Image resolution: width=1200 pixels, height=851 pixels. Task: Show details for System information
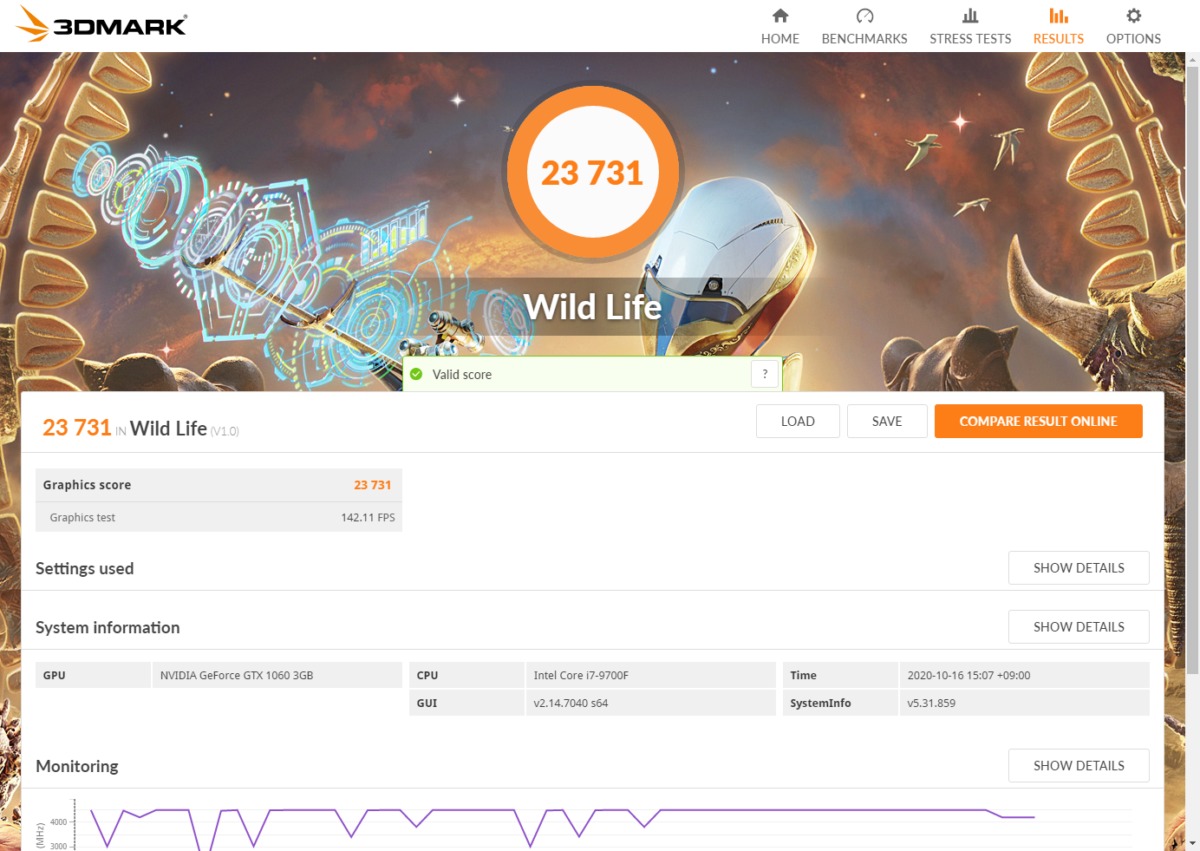click(x=1078, y=626)
